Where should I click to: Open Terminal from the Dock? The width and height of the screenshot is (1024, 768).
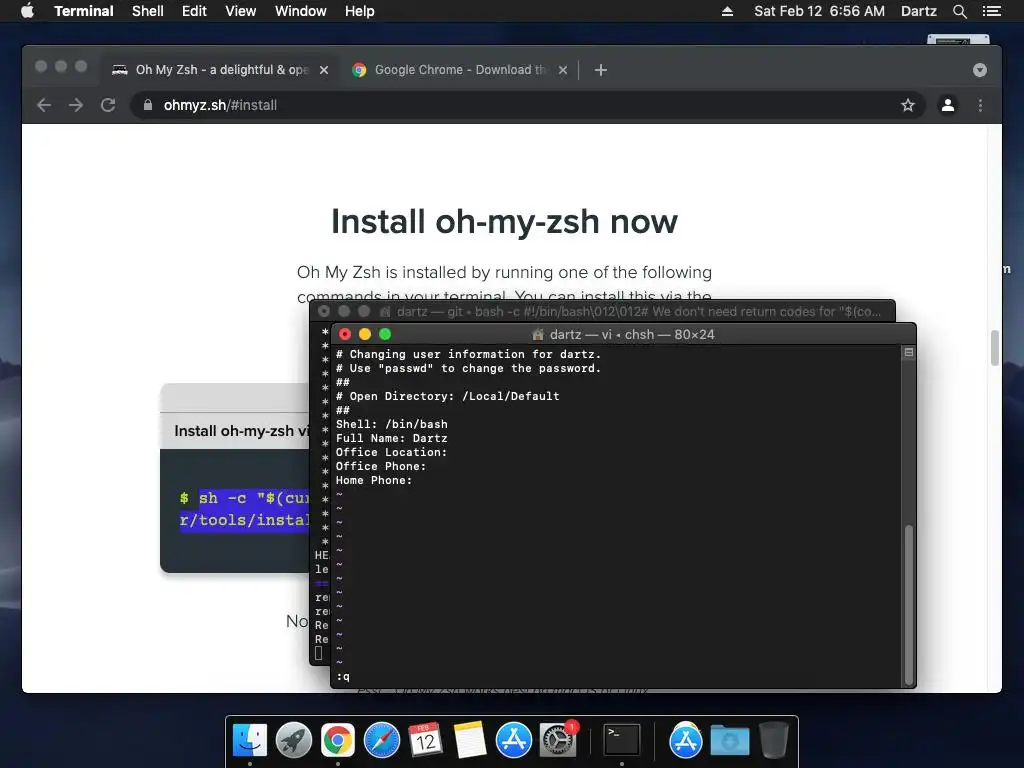click(621, 740)
